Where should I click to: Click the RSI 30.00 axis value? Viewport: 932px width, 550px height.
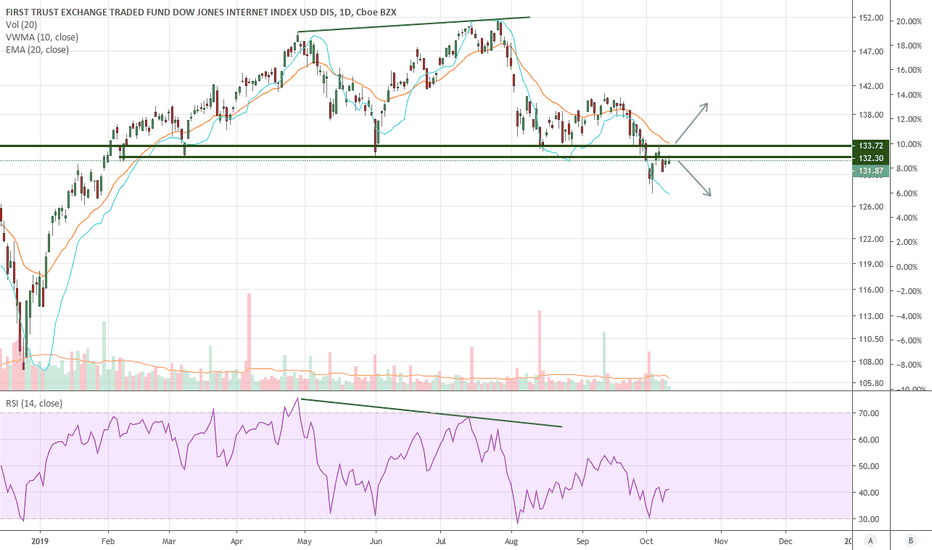(868, 519)
